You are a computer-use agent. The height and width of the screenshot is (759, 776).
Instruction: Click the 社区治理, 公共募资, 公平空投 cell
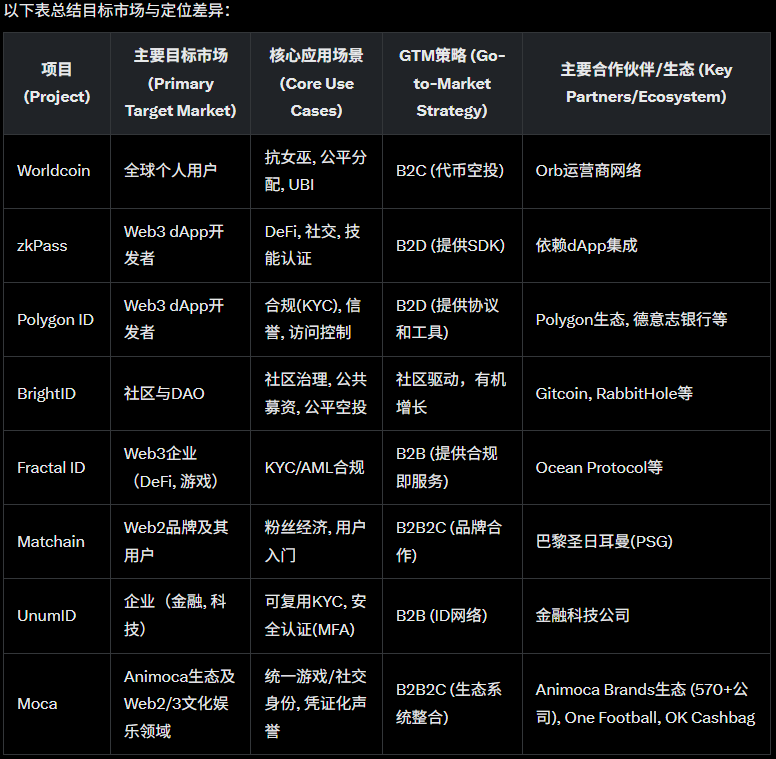coord(316,394)
